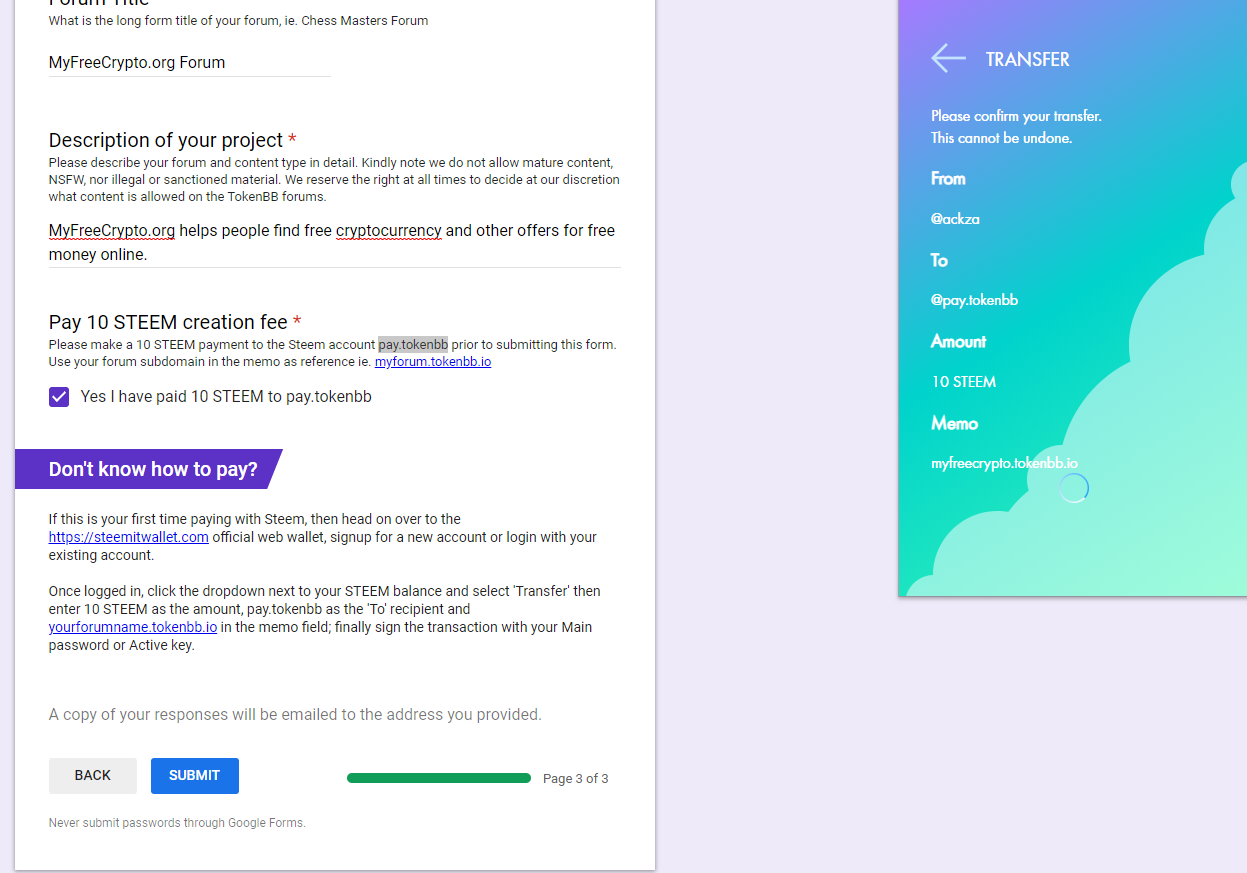Click the back arrow in Transfer panel
The width and height of the screenshot is (1247, 873).
948,58
